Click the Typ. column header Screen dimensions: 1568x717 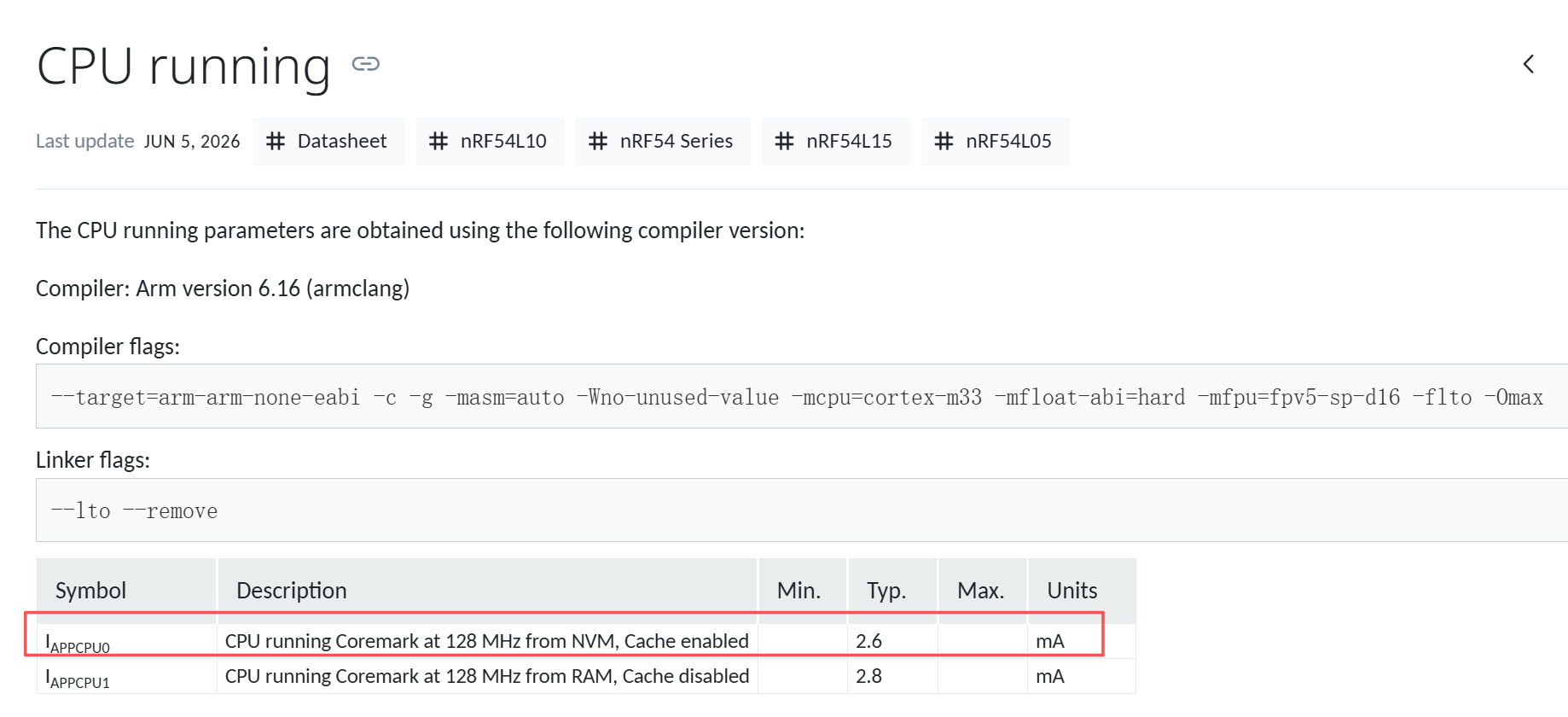[892, 591]
